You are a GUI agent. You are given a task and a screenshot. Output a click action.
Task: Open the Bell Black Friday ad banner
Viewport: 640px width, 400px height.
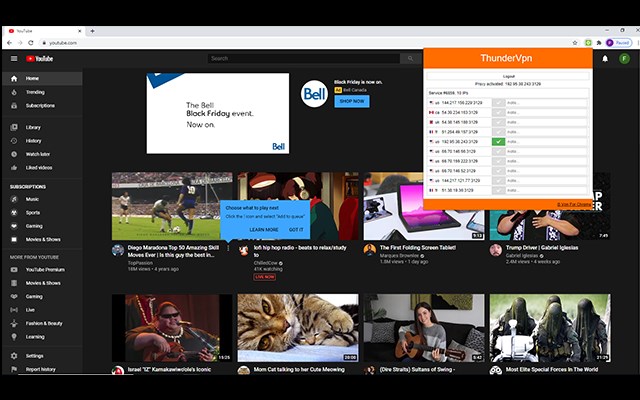pyautogui.click(x=218, y=113)
